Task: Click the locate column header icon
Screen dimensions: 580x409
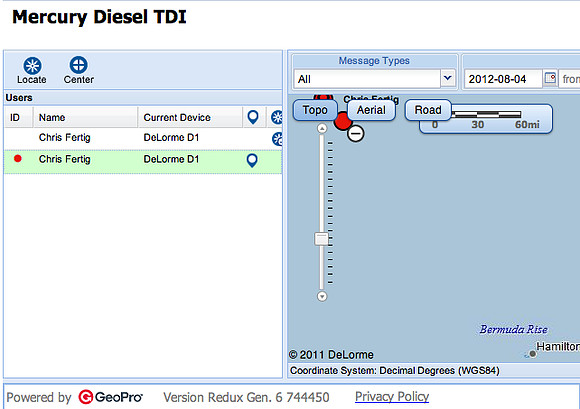Action: point(277,117)
